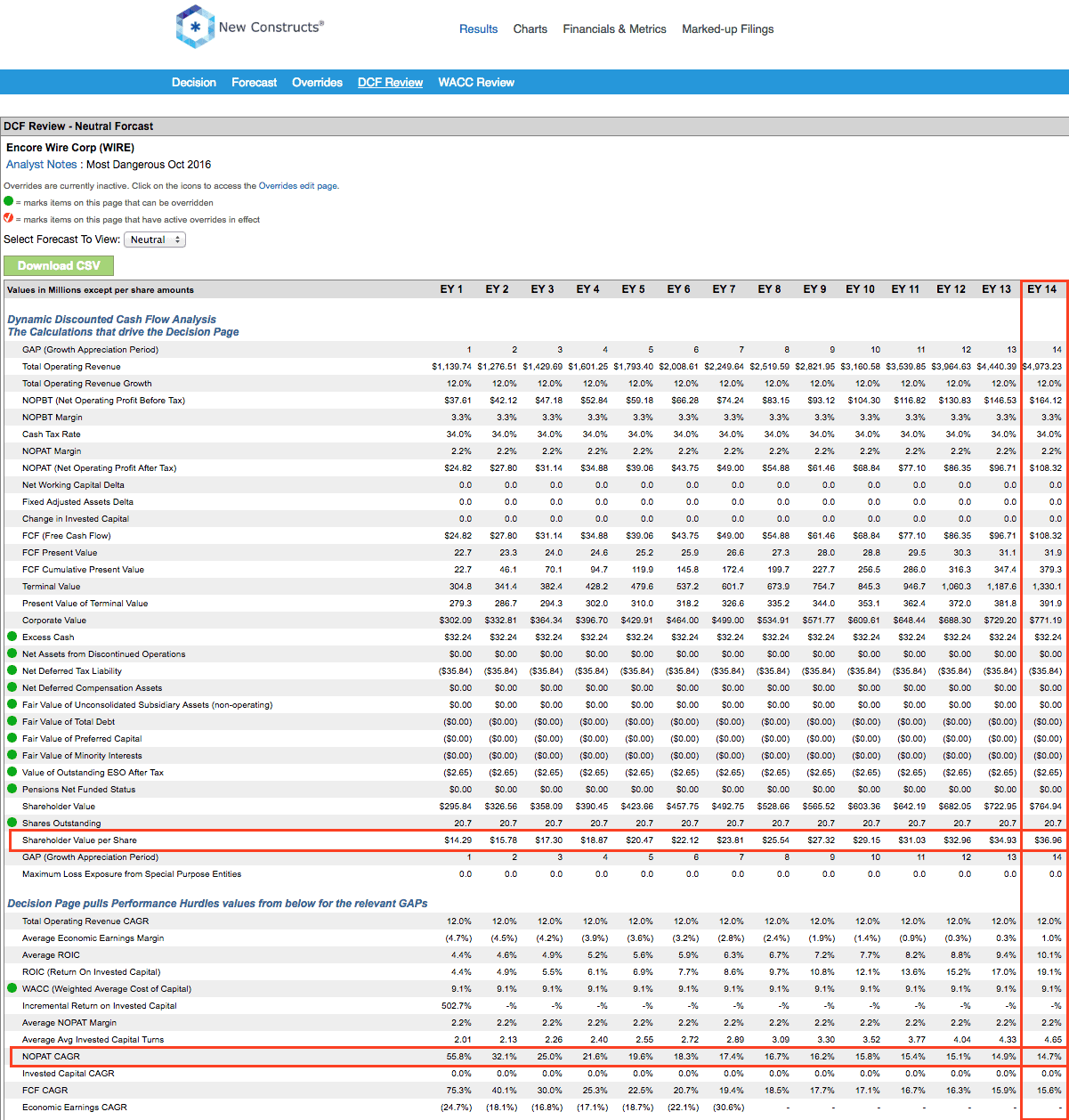Open Financials & Metrics in the top navigation
The height and width of the screenshot is (1120, 1069).
click(614, 29)
